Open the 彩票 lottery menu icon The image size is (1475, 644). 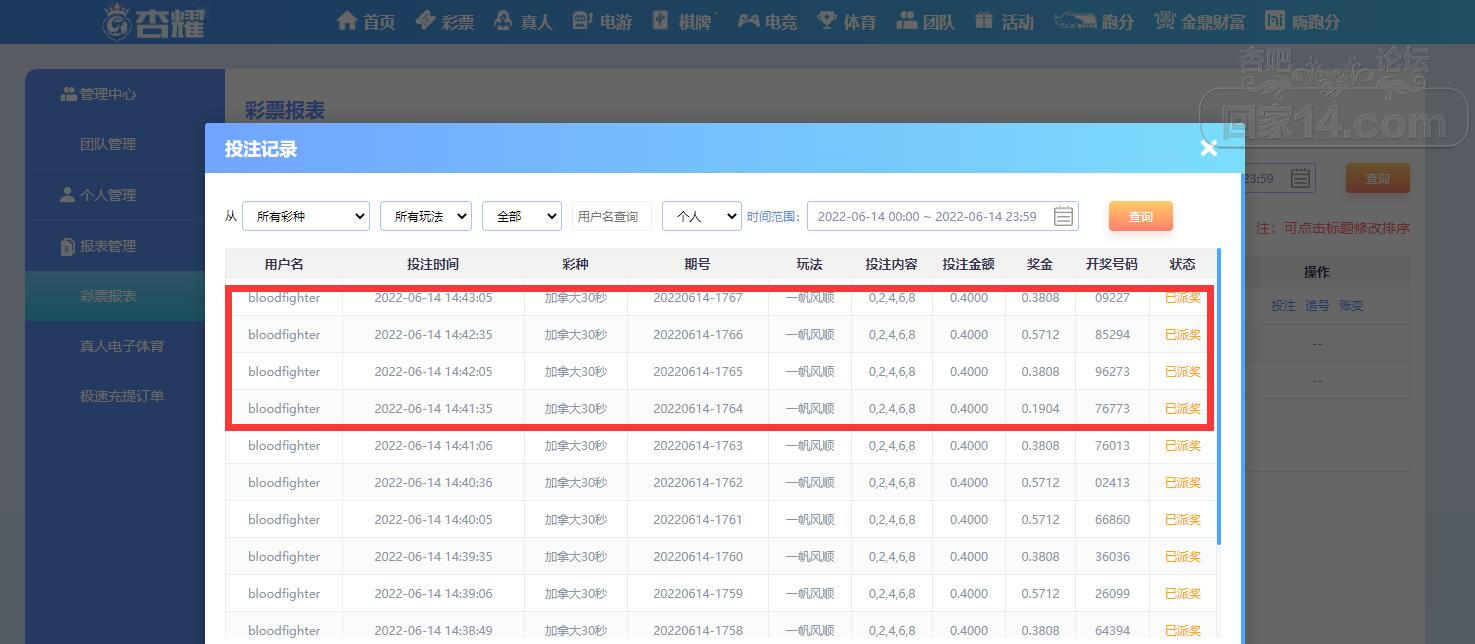point(425,20)
